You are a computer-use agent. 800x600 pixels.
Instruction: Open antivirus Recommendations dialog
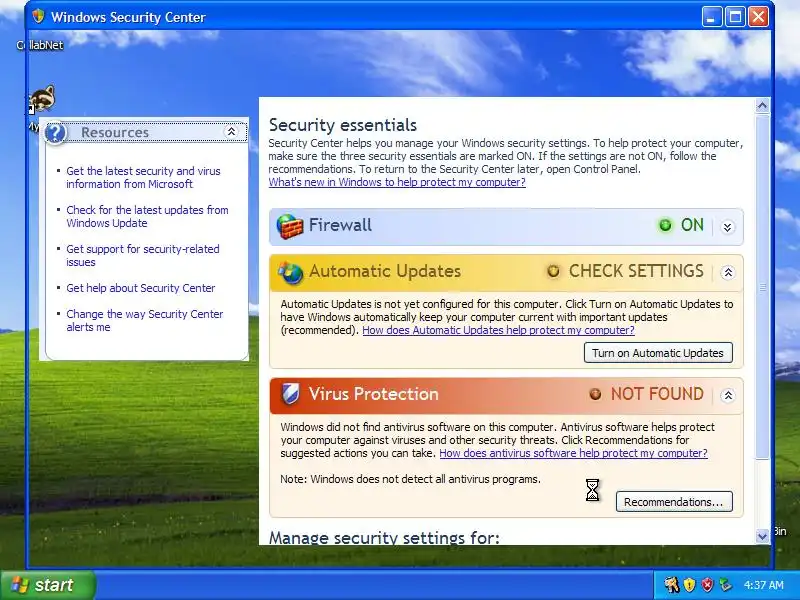pyautogui.click(x=674, y=502)
